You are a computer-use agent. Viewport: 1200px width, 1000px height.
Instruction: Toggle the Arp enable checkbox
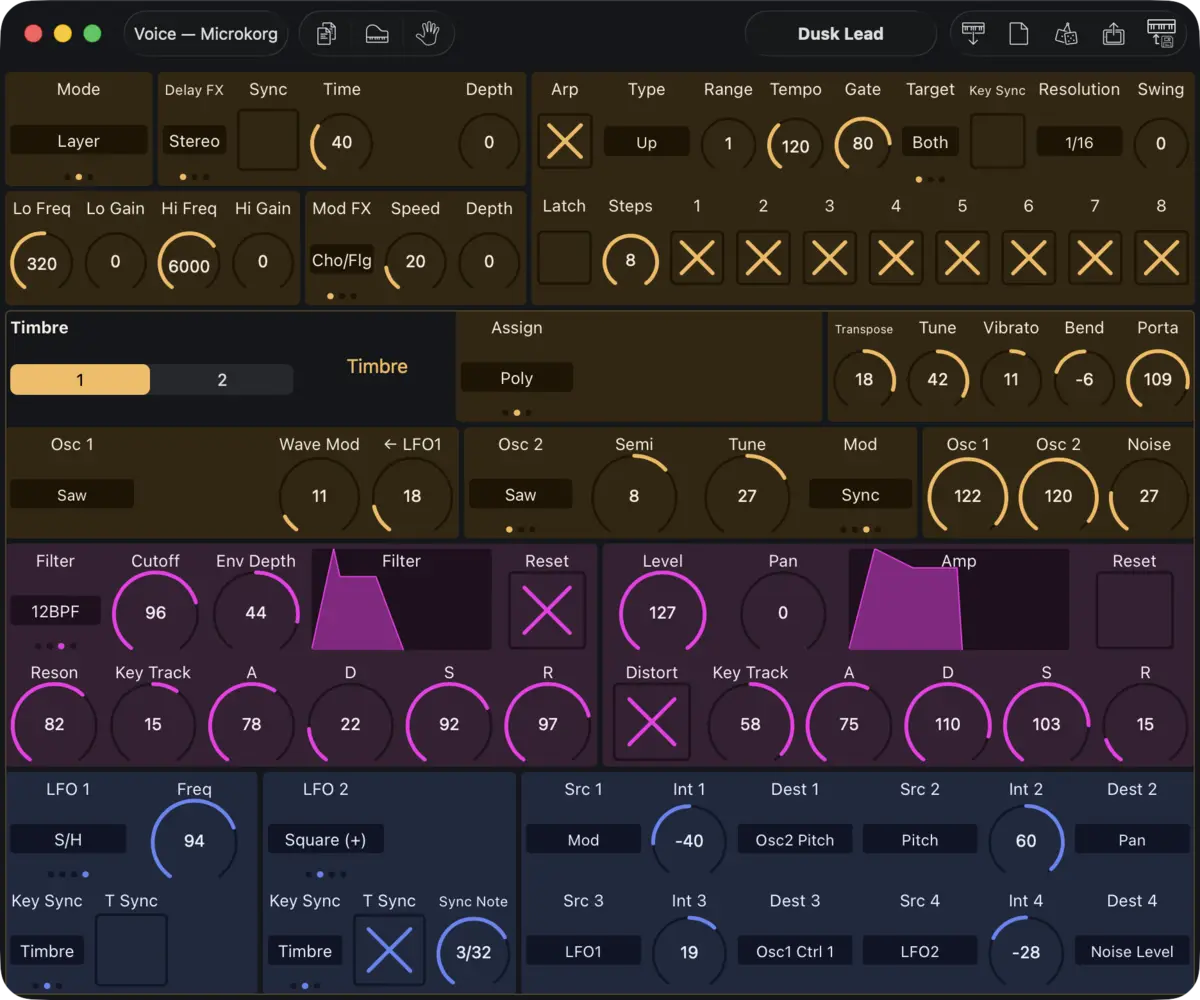(565, 141)
